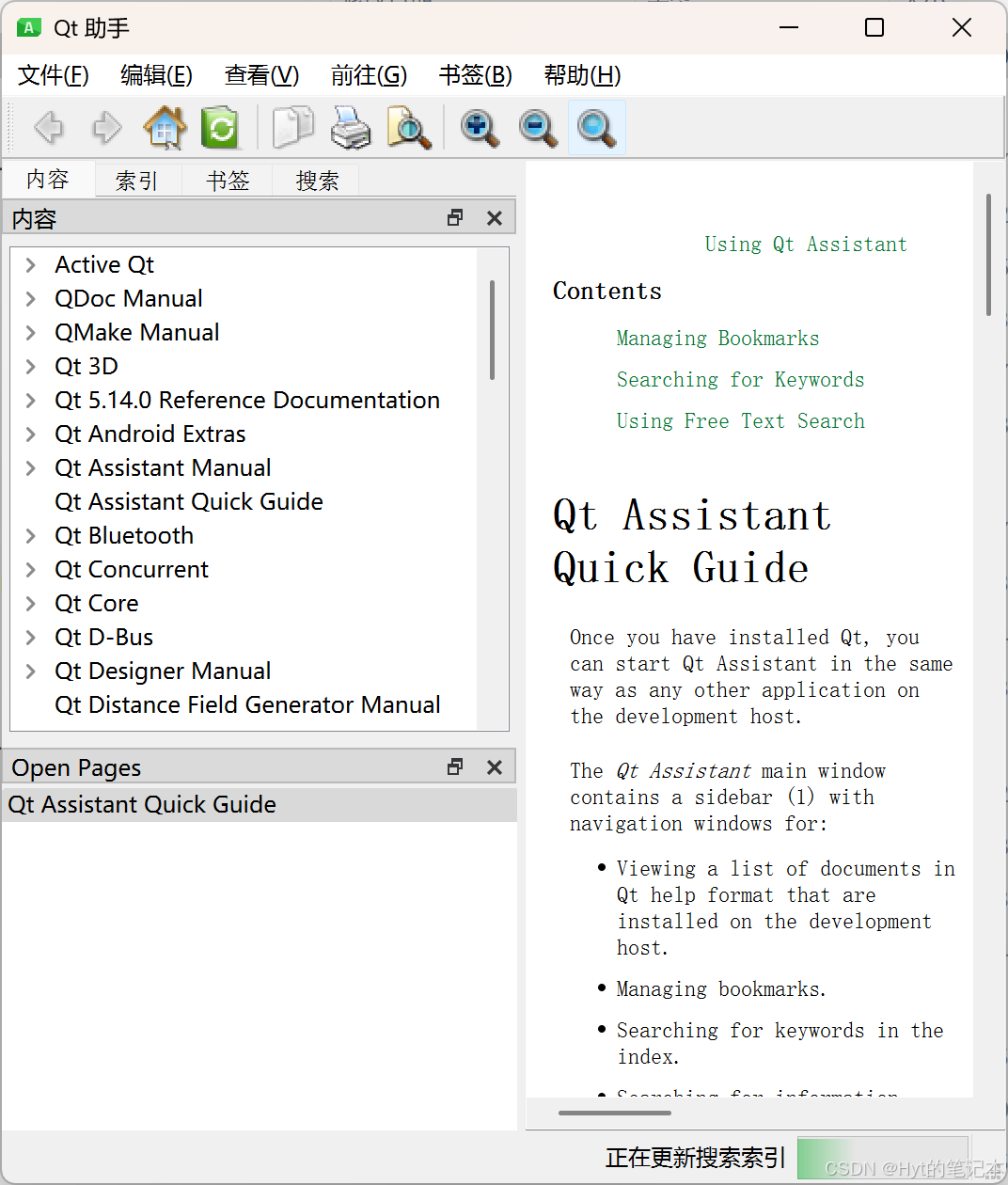
Task: Expand the Qt Assistant Manual node
Action: 31,468
